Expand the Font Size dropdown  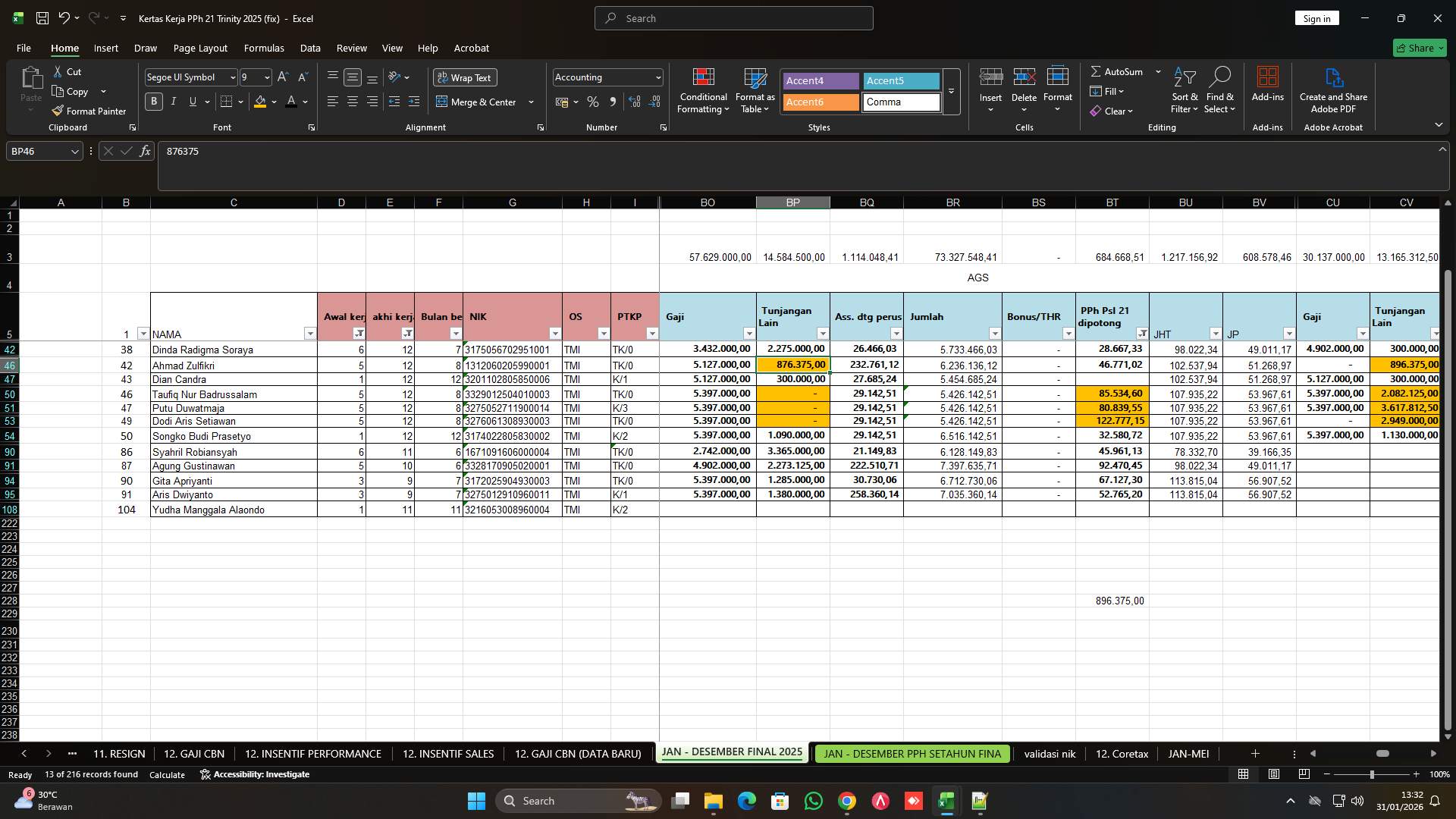[266, 77]
